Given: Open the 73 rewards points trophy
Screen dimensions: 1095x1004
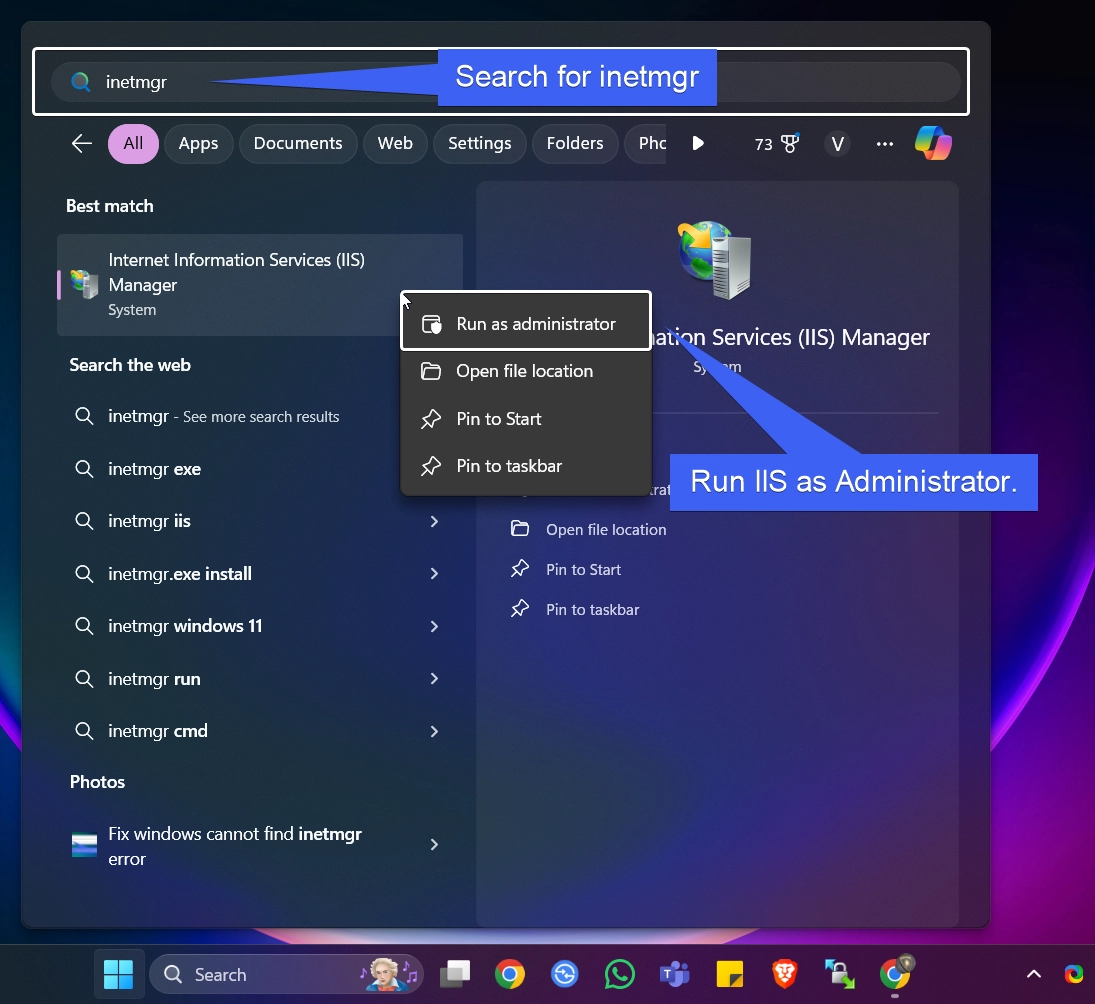Looking at the screenshot, I should pyautogui.click(x=777, y=144).
